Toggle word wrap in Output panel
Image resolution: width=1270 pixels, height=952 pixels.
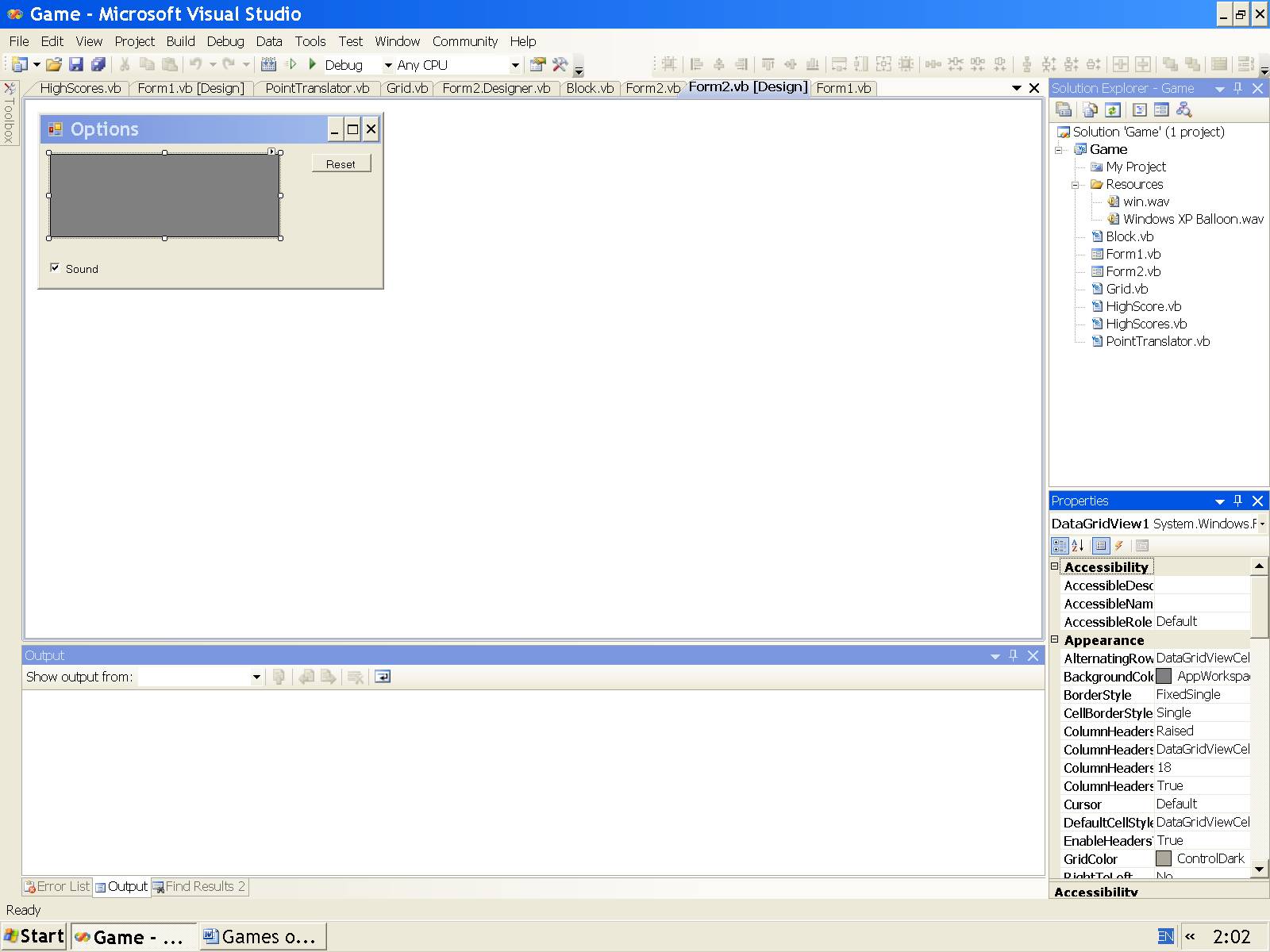[383, 677]
